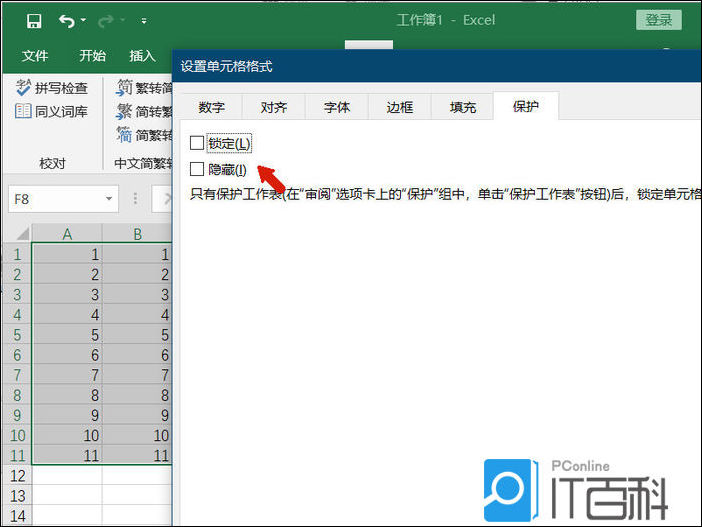
Task: Switch to the 开始 ribbon tab
Action: click(92, 56)
